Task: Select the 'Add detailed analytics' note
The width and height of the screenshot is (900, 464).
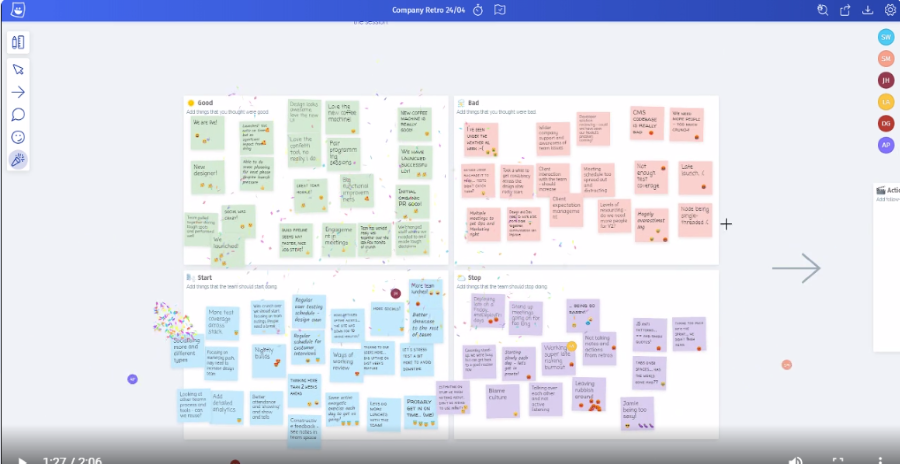Action: point(227,407)
